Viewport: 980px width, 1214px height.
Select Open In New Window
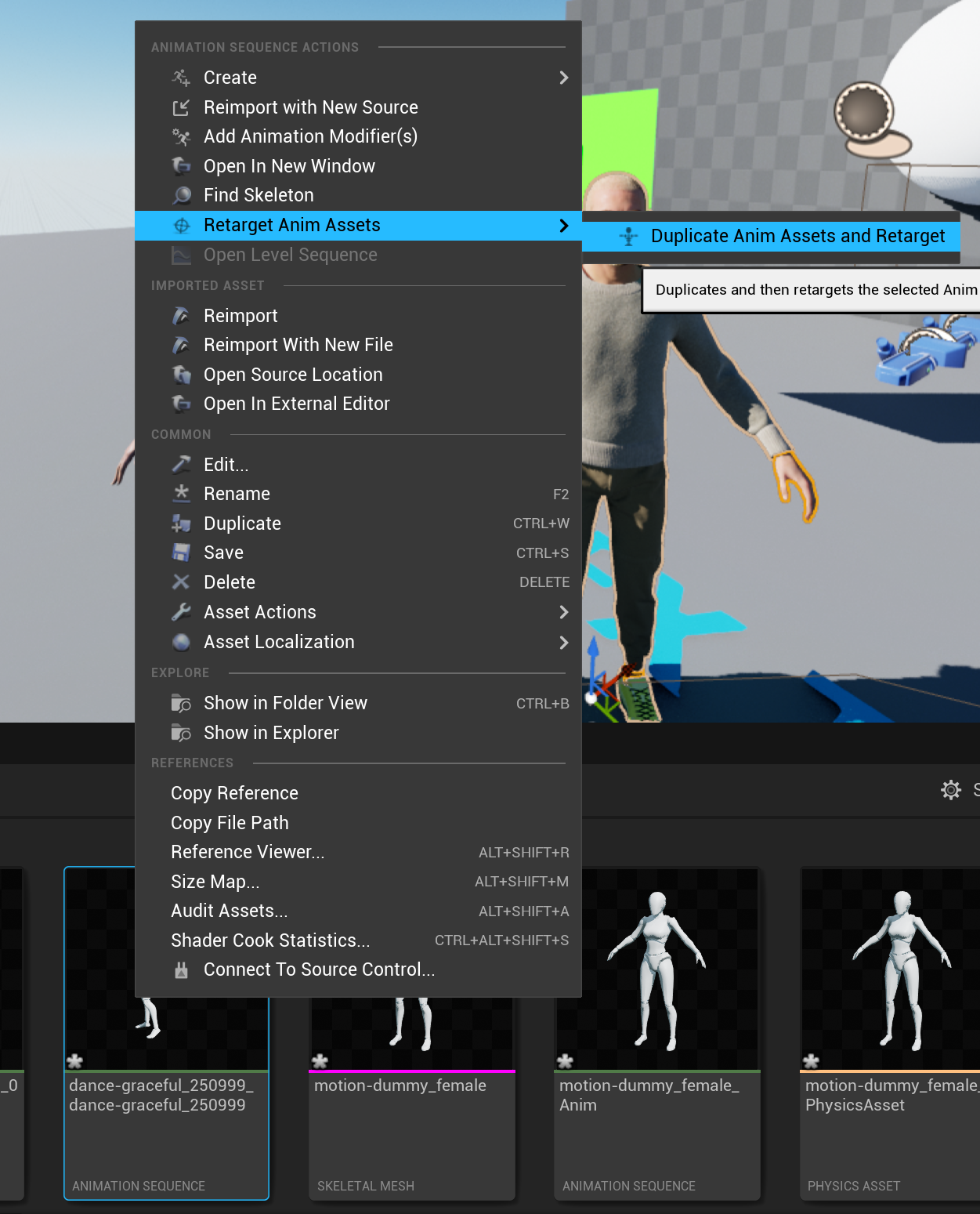click(x=289, y=166)
